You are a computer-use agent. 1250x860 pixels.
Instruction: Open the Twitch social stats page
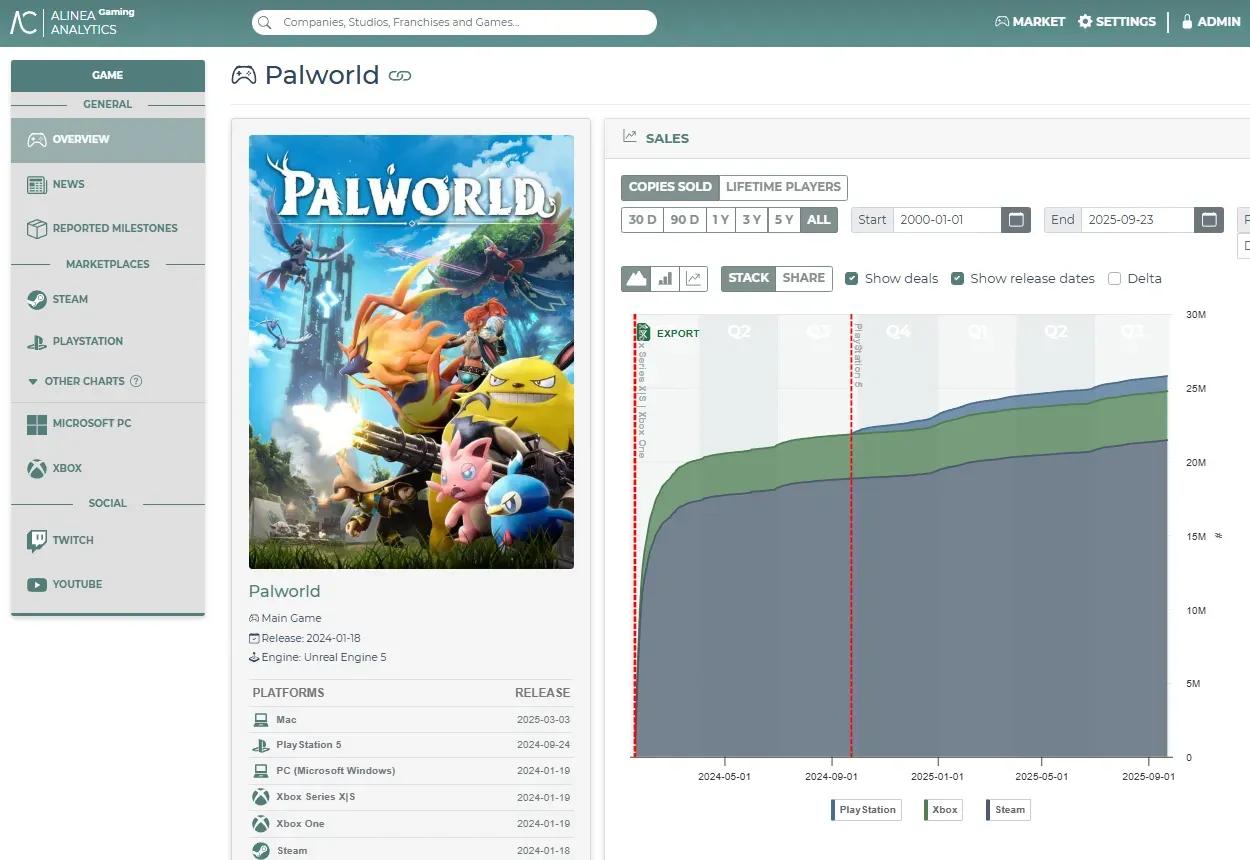click(x=71, y=540)
